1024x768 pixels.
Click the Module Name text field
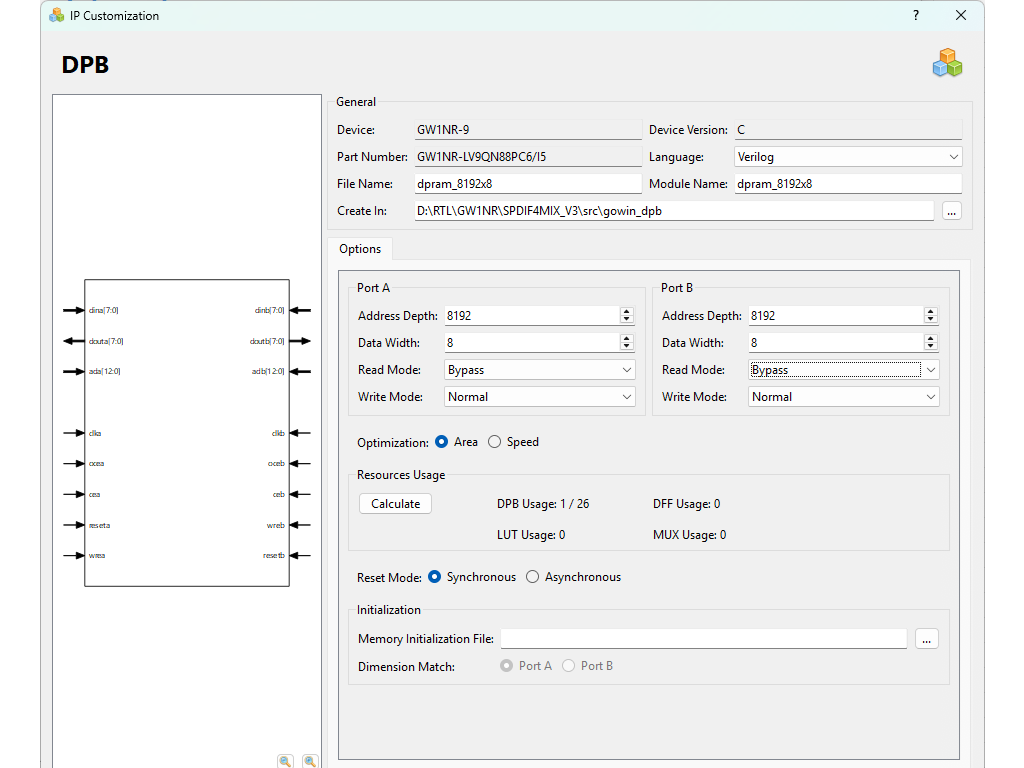pos(847,184)
